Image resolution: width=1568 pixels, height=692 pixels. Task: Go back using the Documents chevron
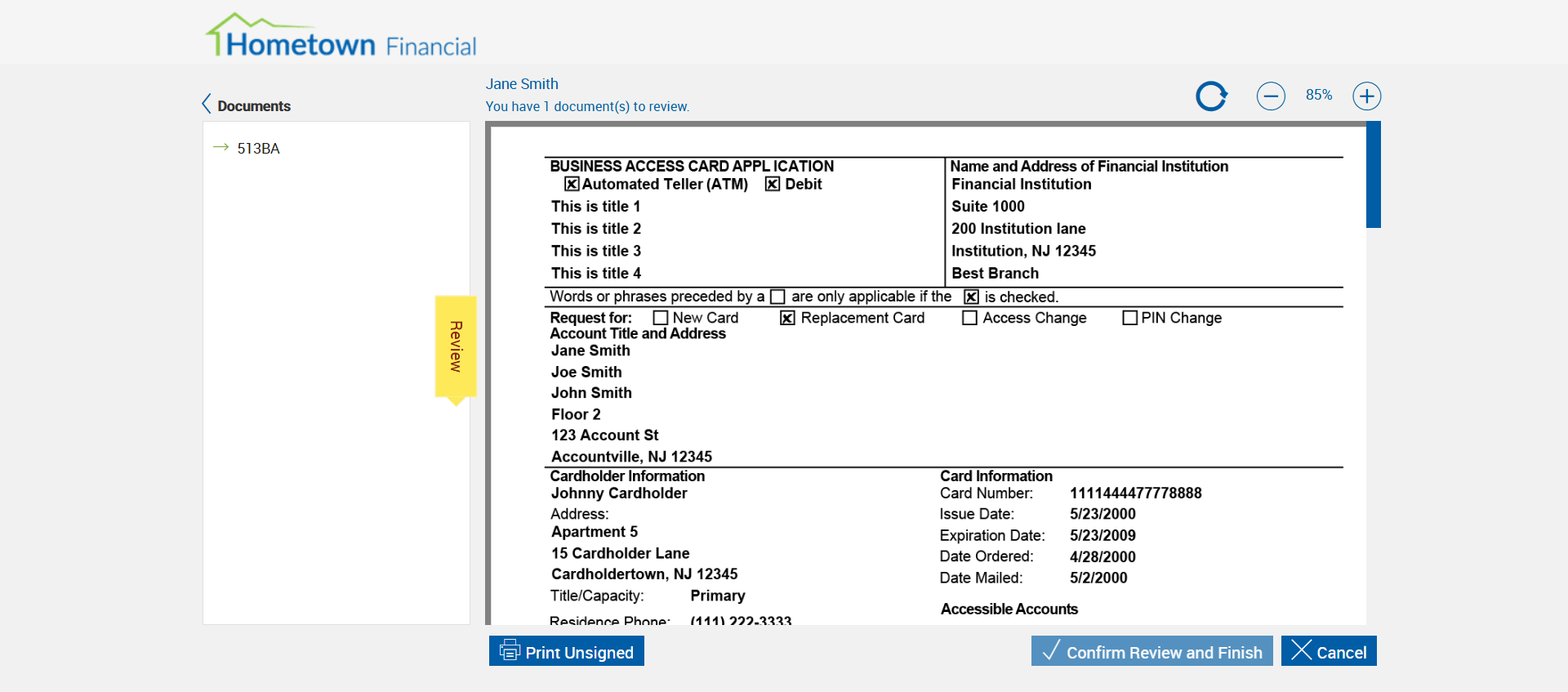(207, 104)
